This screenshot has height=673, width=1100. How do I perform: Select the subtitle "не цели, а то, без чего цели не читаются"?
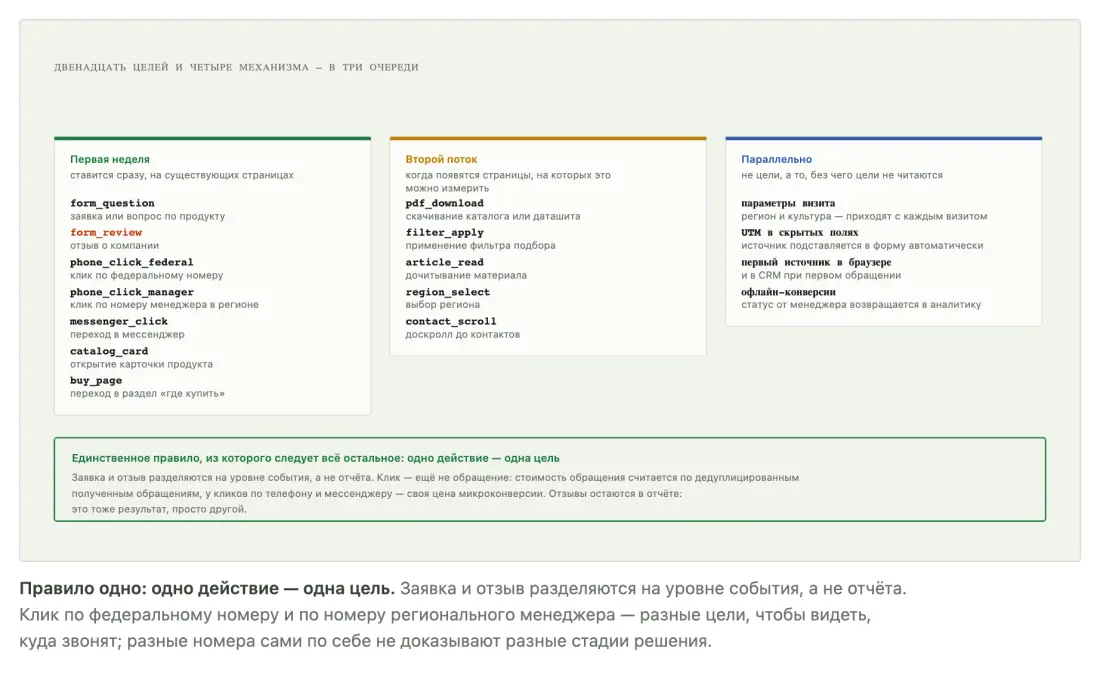842,175
